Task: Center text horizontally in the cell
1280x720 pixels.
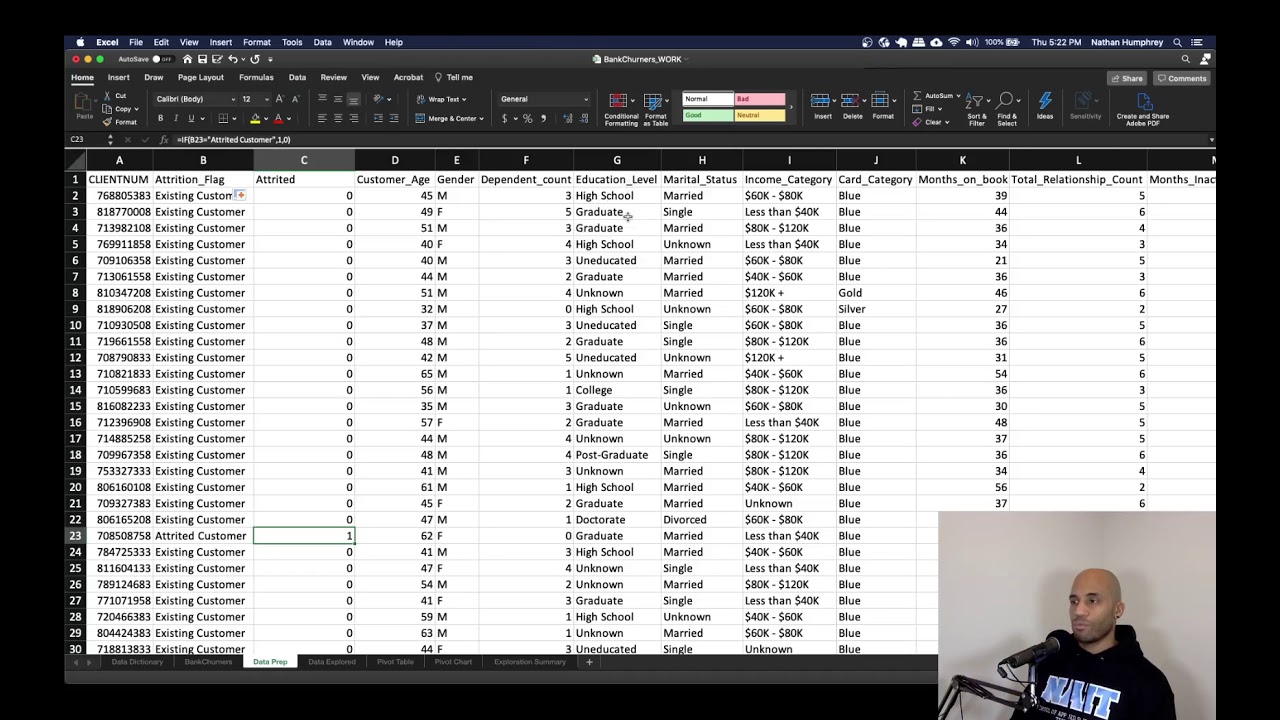Action: tap(337, 119)
